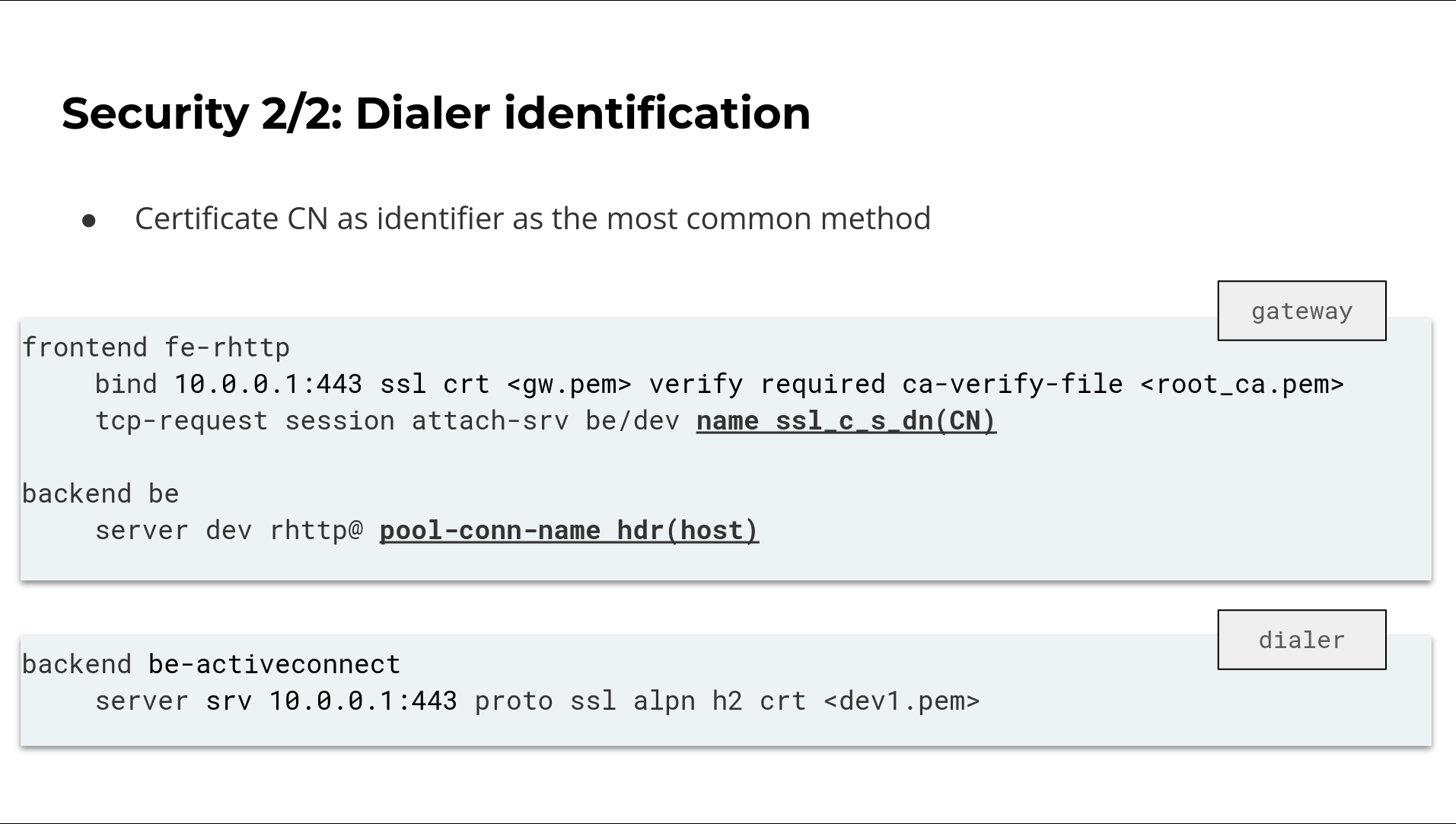Click the 'backend be' line
Screen dimensions: 1456x824
point(100,494)
